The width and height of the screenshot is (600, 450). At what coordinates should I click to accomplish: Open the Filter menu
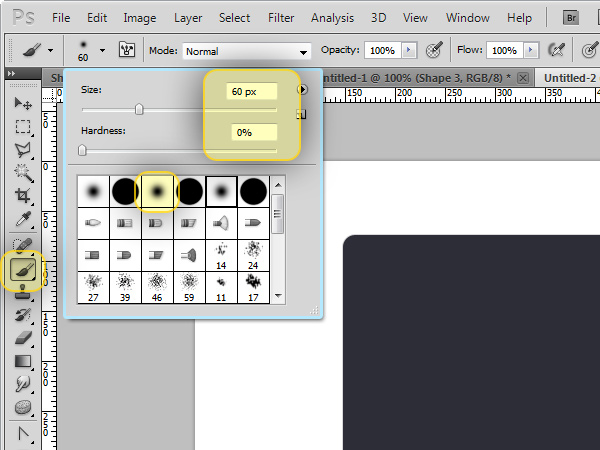pos(281,18)
